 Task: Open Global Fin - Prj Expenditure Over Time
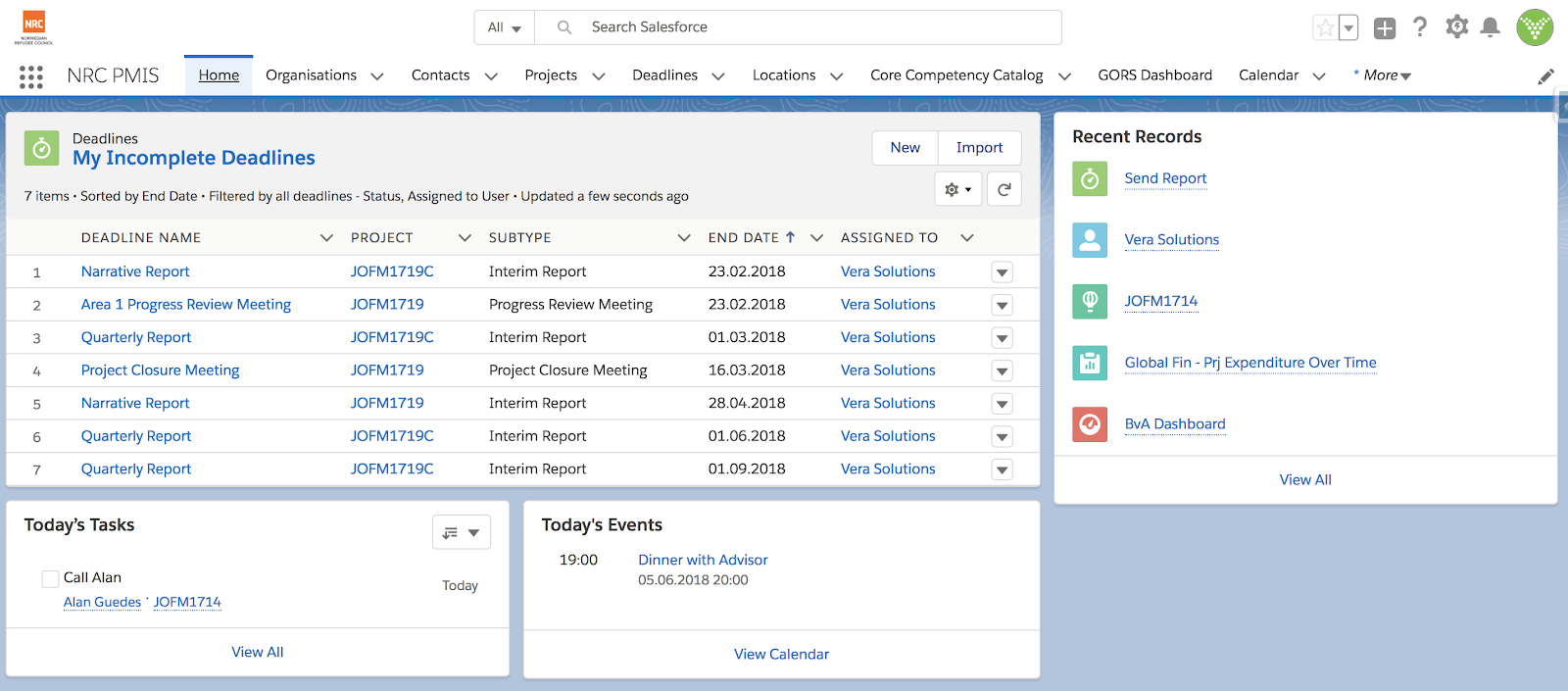1250,363
